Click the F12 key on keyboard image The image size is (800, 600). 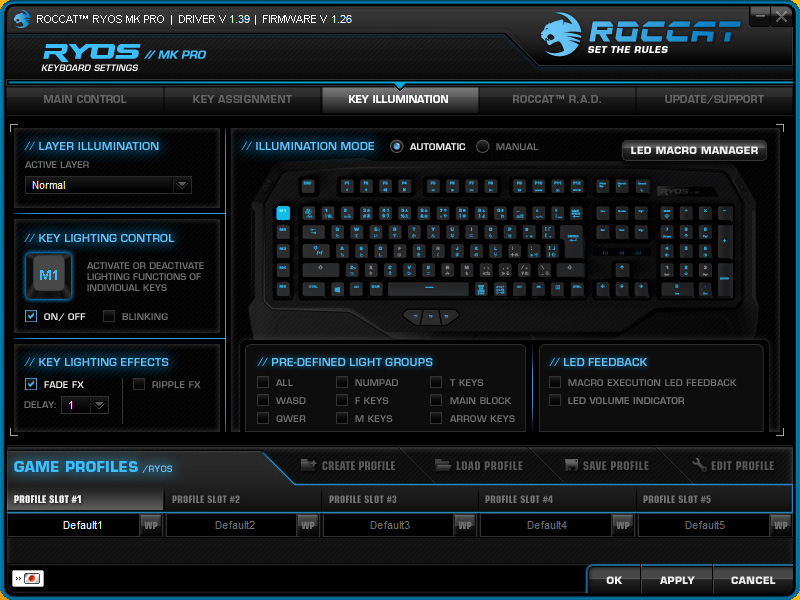click(x=577, y=185)
